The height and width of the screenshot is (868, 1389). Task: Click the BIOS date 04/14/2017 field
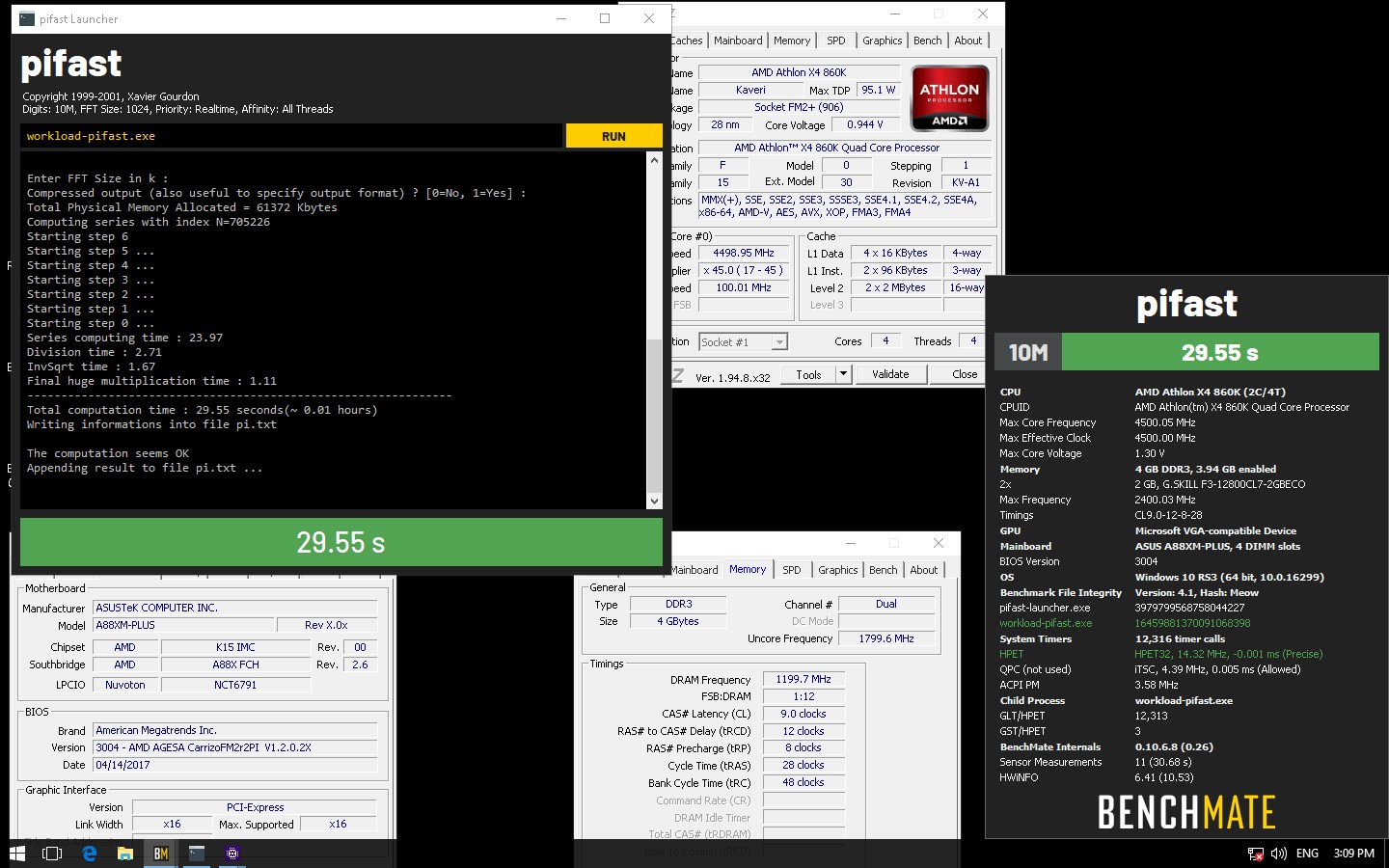point(234,765)
